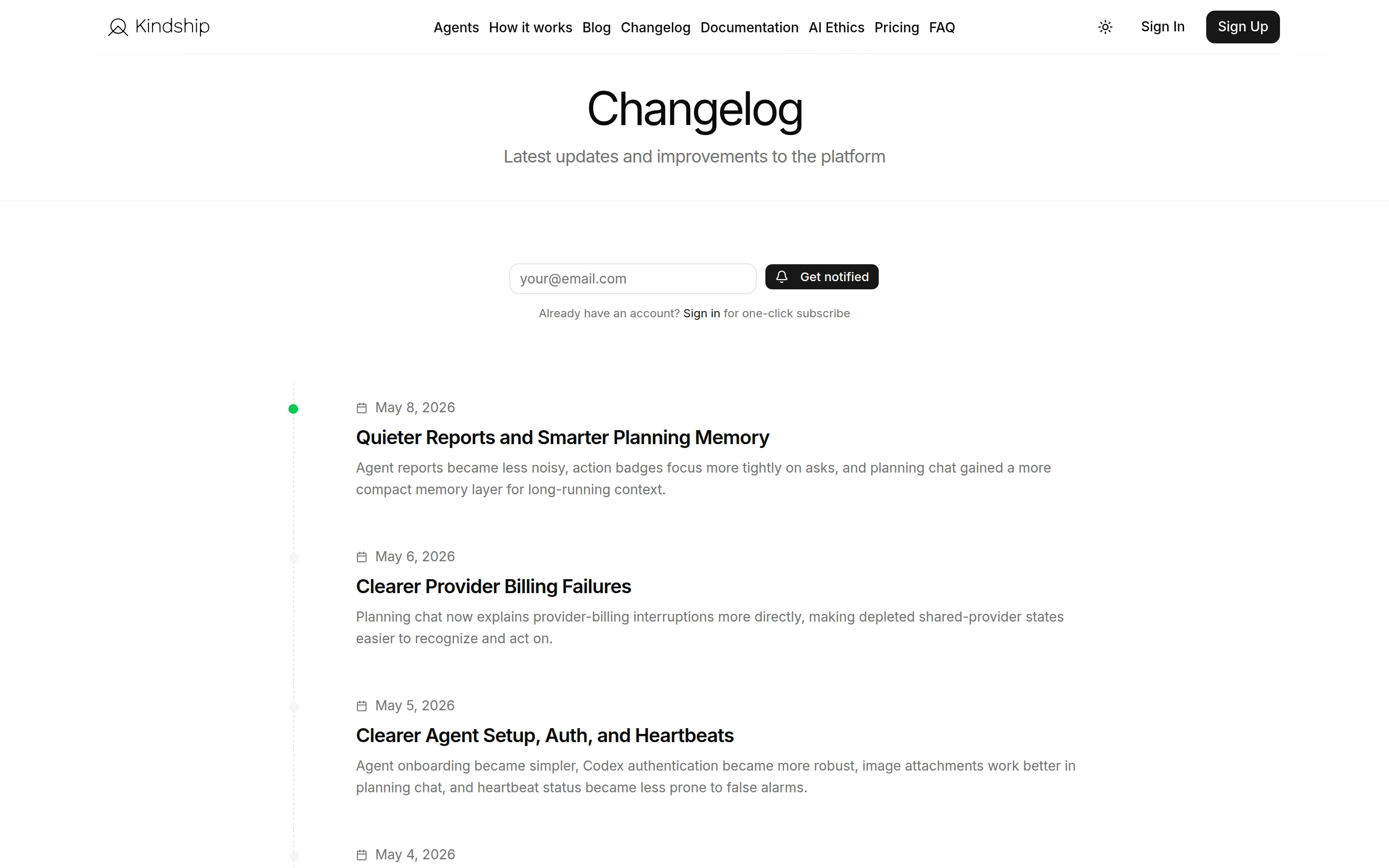Open the Documentation nav link
Viewport: 1389px width, 868px height.
pyautogui.click(x=749, y=27)
